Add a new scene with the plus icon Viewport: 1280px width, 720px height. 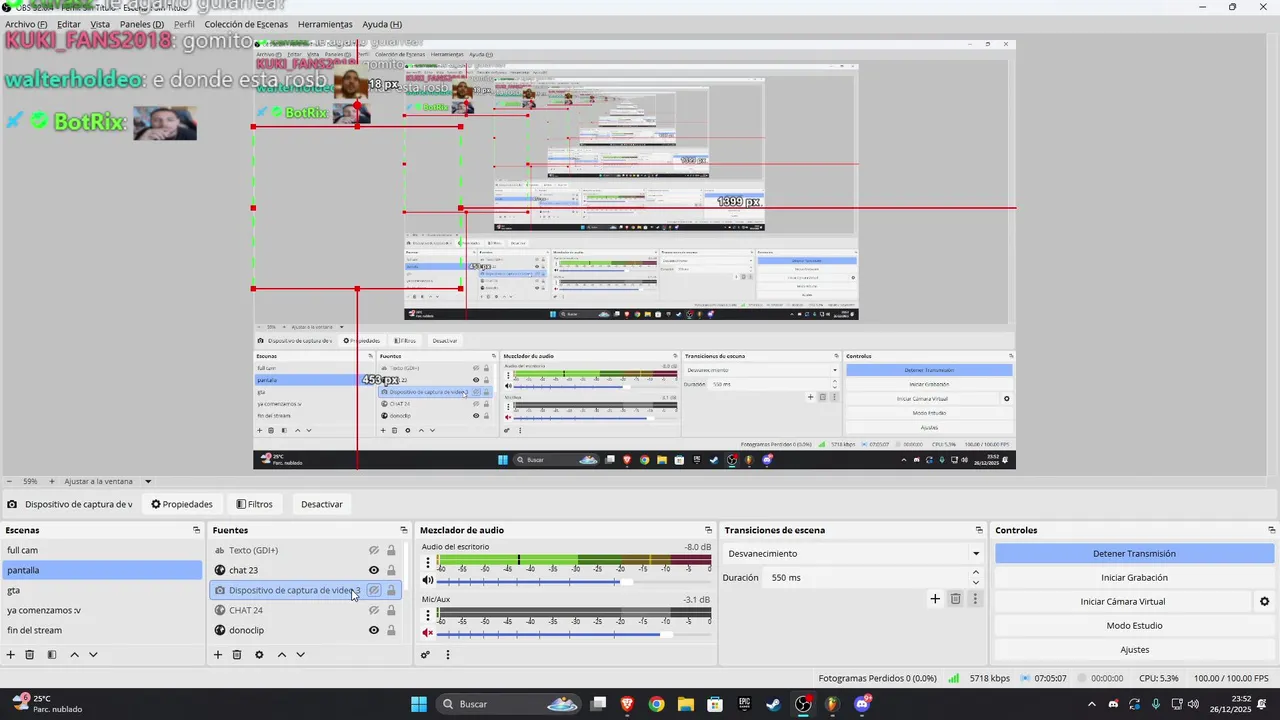click(x=11, y=655)
